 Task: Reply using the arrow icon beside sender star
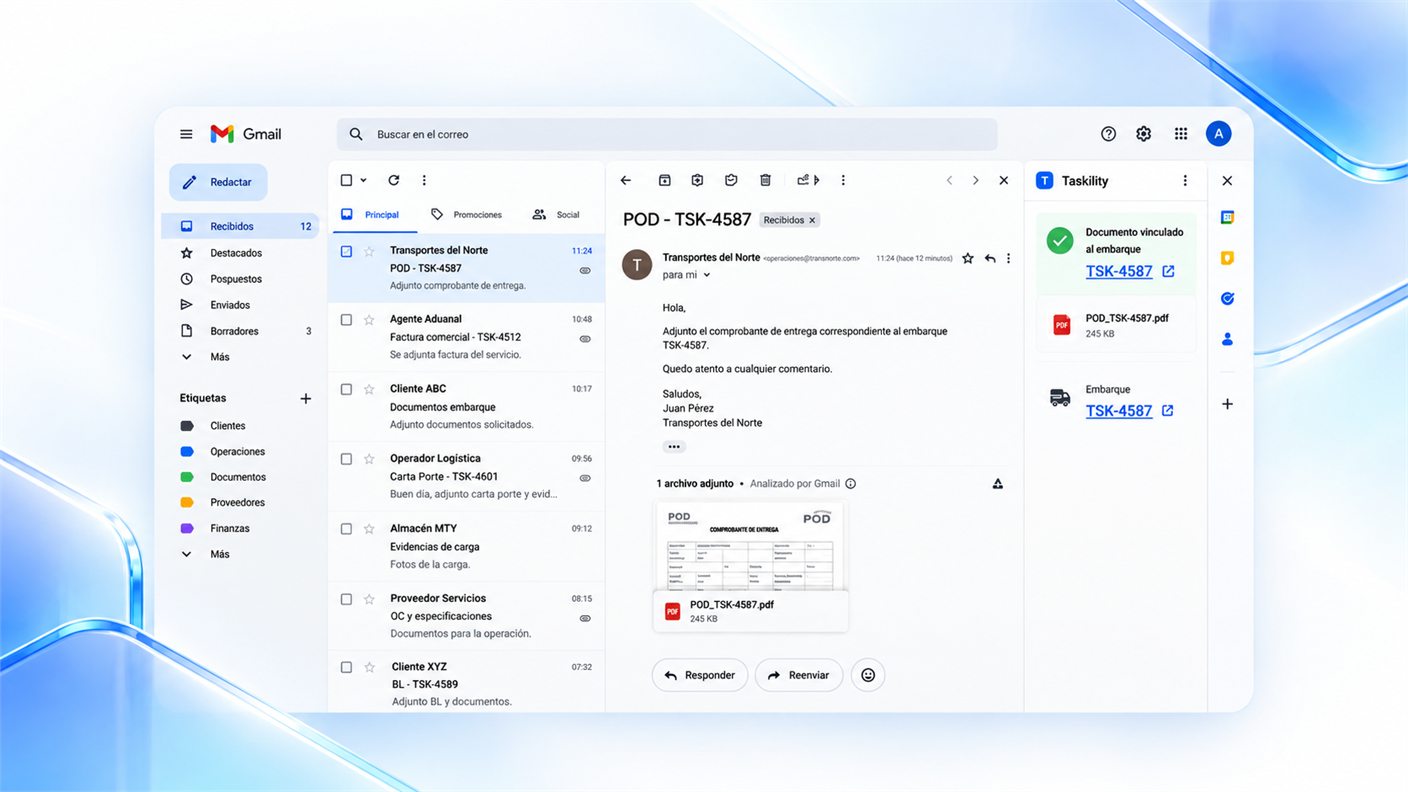point(990,258)
